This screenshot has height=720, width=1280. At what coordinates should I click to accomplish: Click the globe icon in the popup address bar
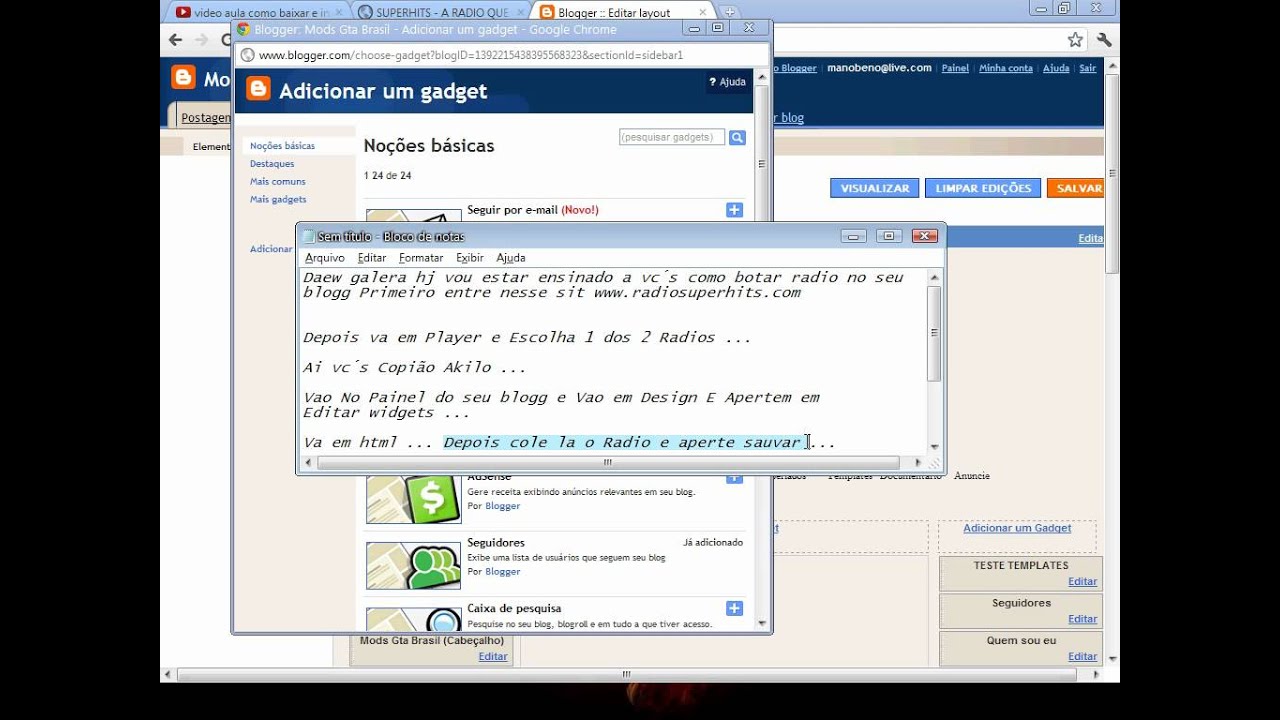click(x=248, y=55)
